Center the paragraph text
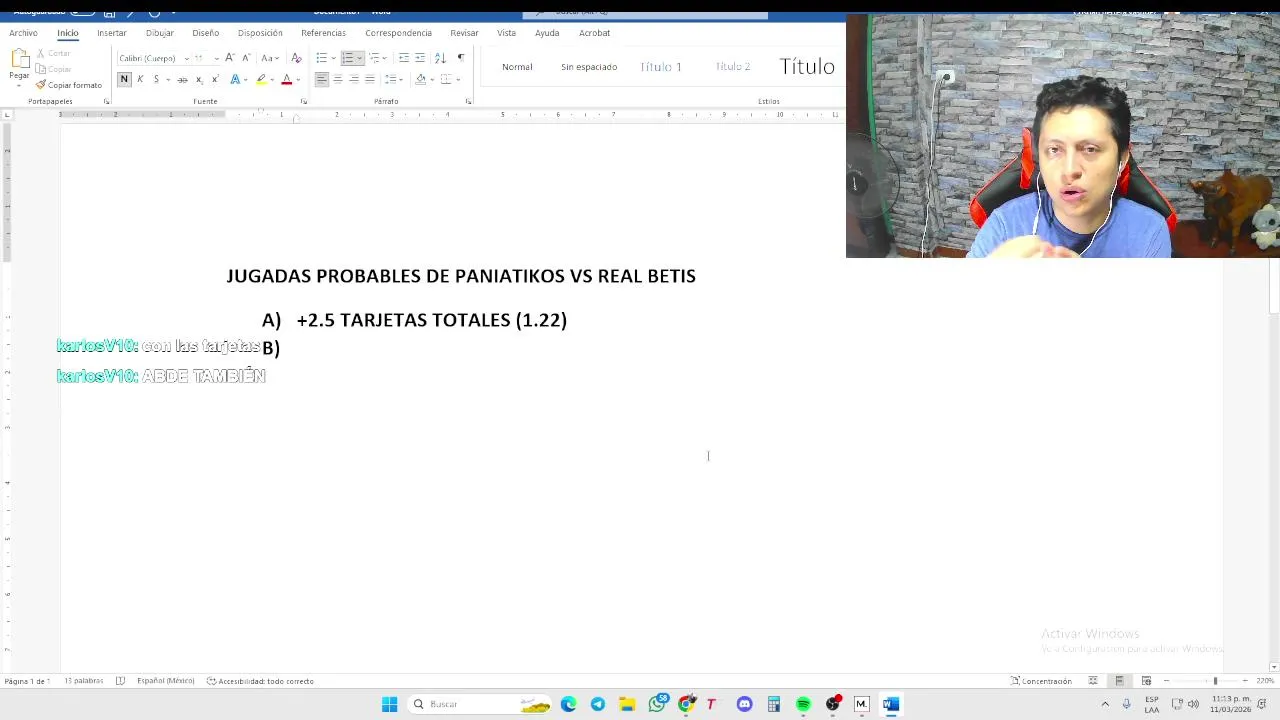This screenshot has width=1280, height=720. click(x=338, y=79)
